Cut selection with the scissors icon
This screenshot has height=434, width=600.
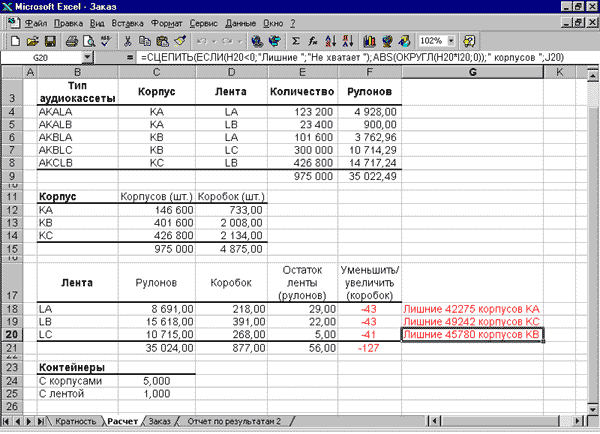click(x=128, y=41)
